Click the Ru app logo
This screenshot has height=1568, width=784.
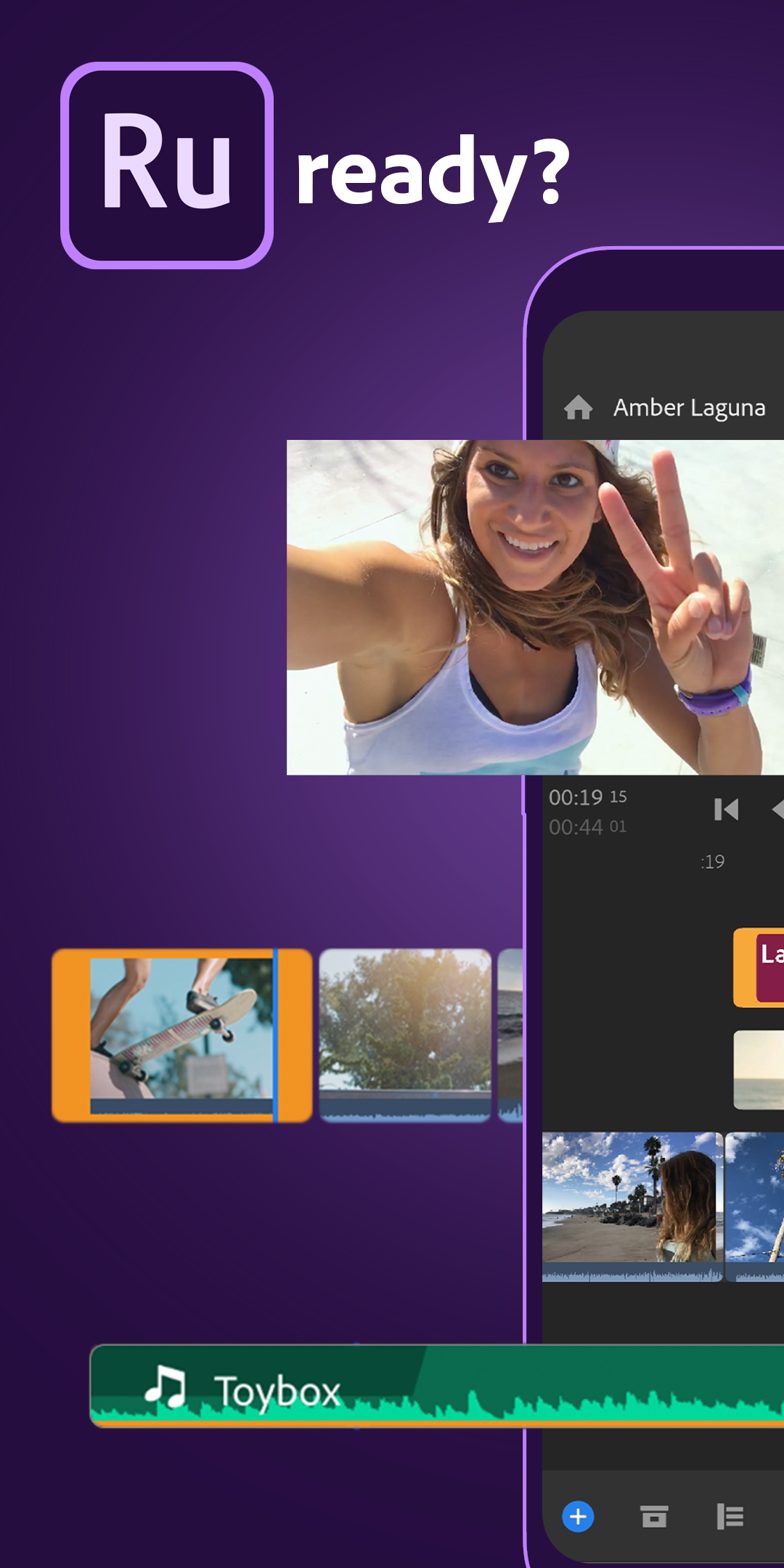[x=167, y=166]
